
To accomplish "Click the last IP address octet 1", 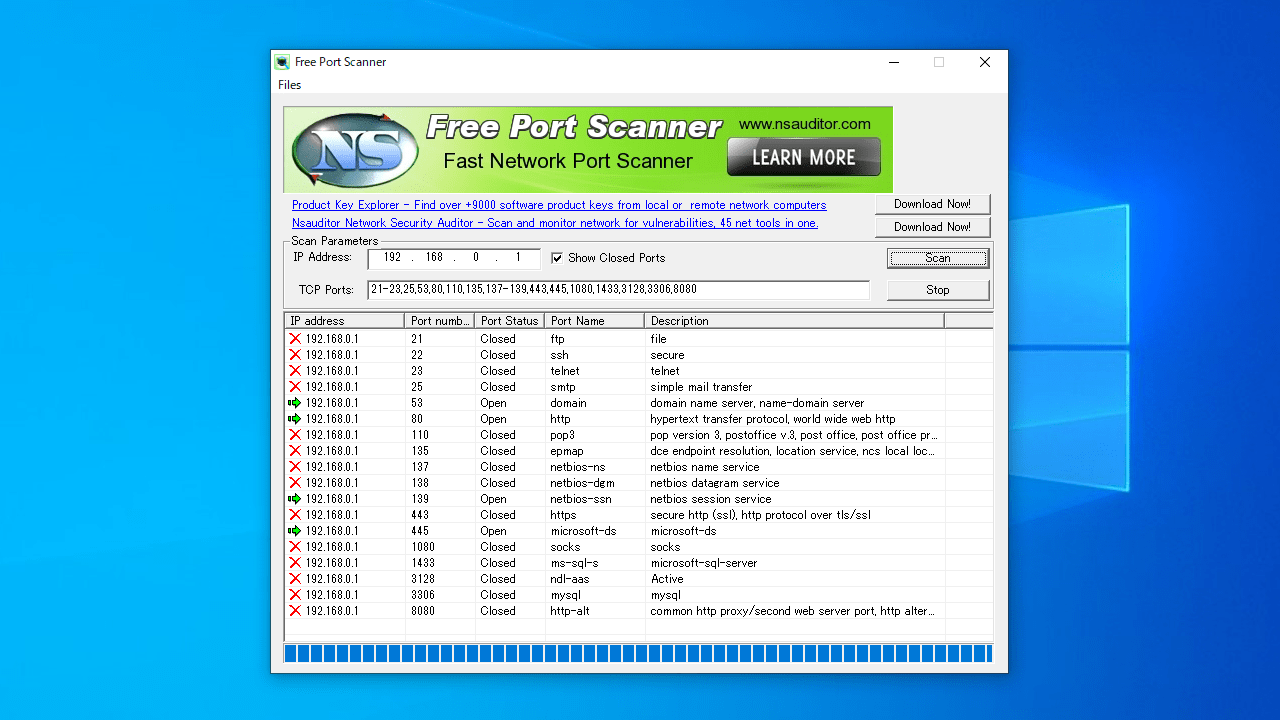I will 518,258.
